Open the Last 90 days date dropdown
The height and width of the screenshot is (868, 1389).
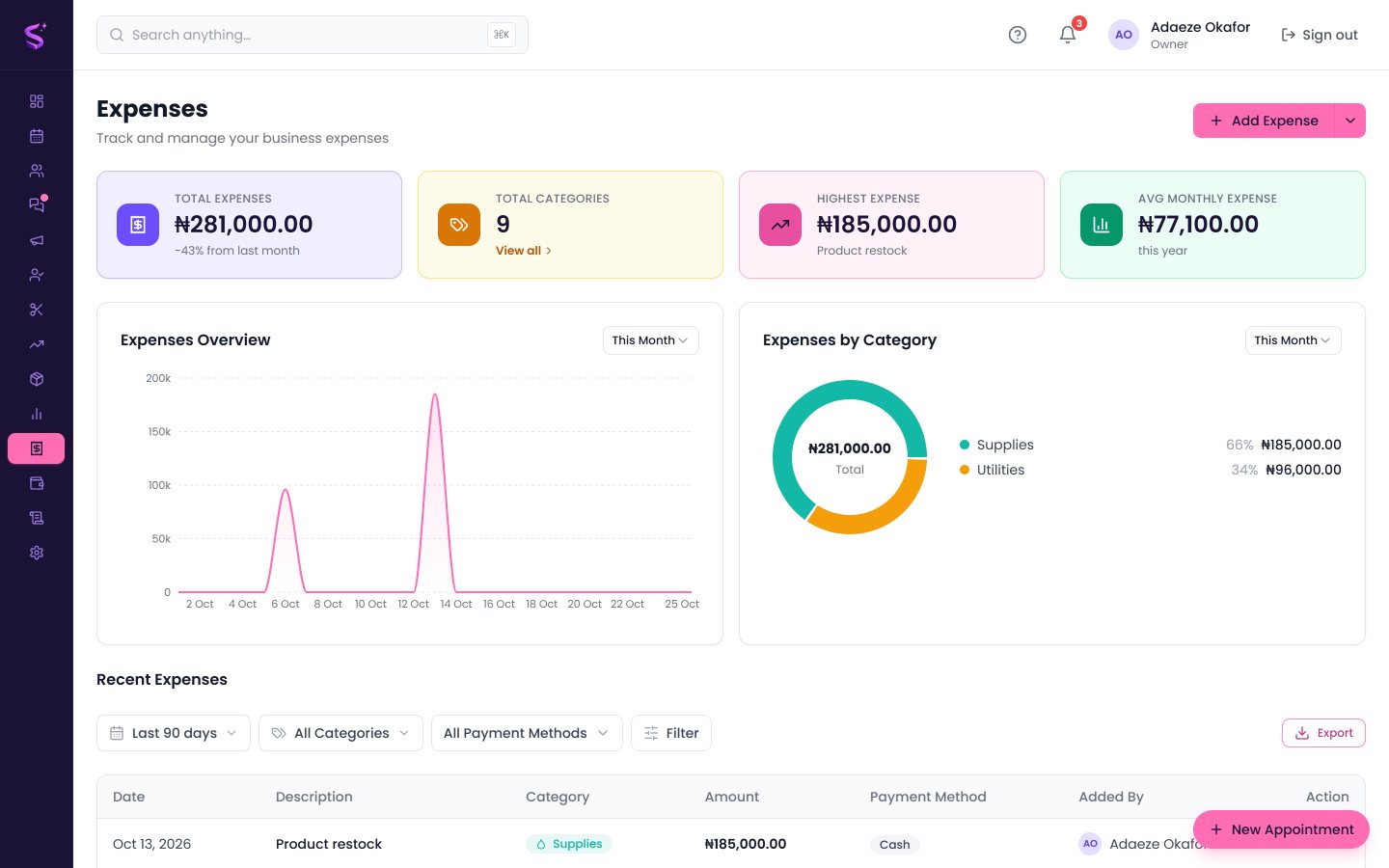[x=174, y=733]
